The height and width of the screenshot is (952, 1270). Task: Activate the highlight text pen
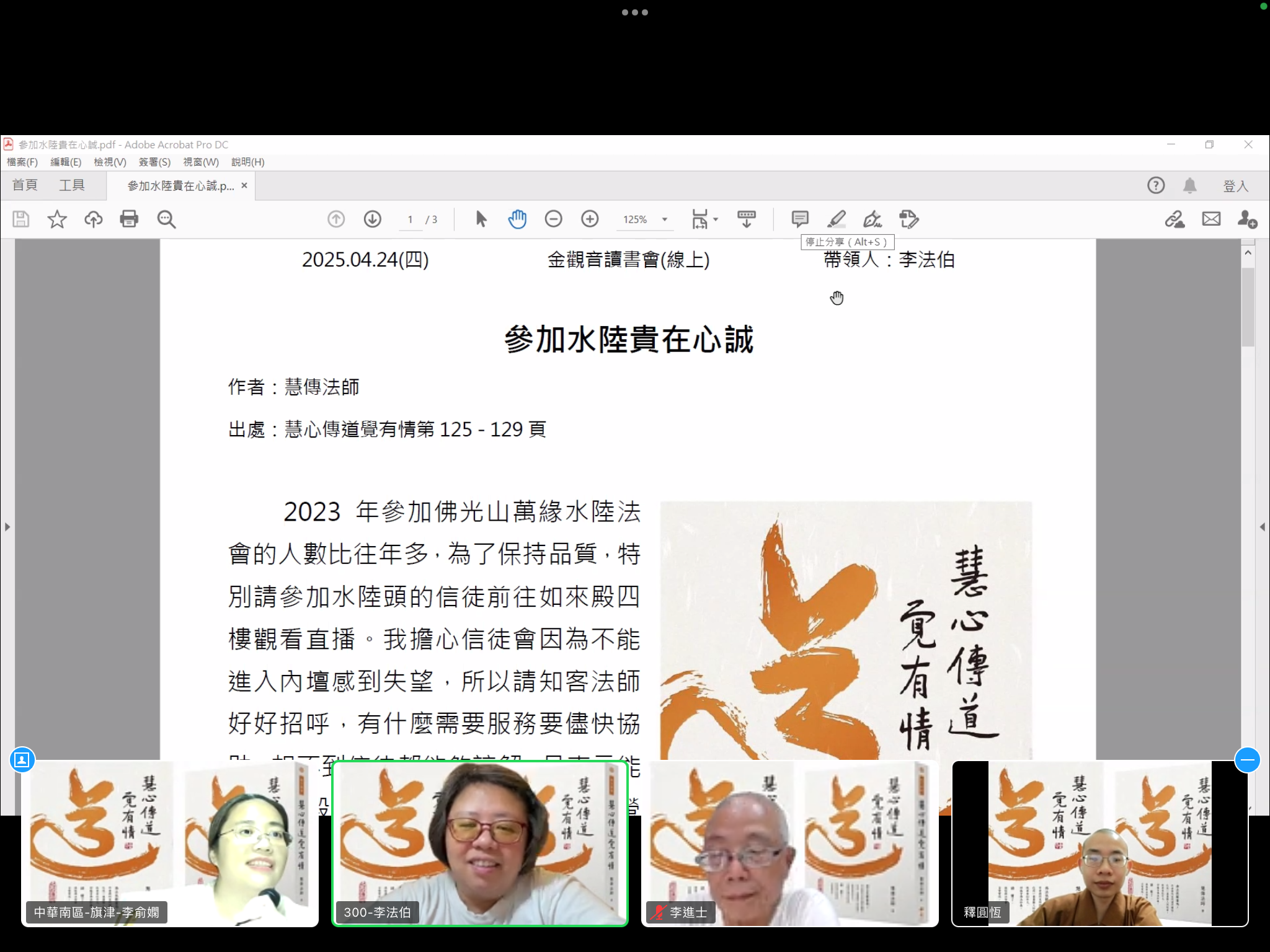coord(836,219)
